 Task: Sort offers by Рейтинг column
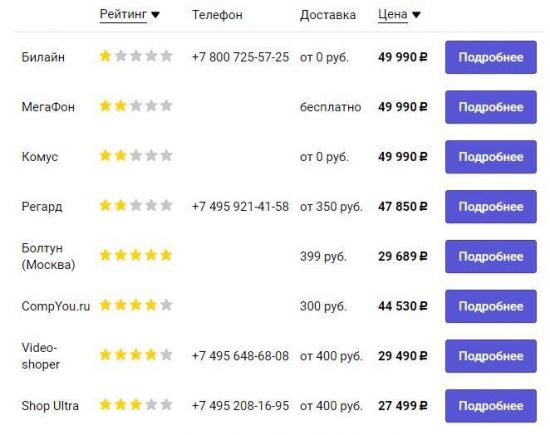(x=123, y=14)
